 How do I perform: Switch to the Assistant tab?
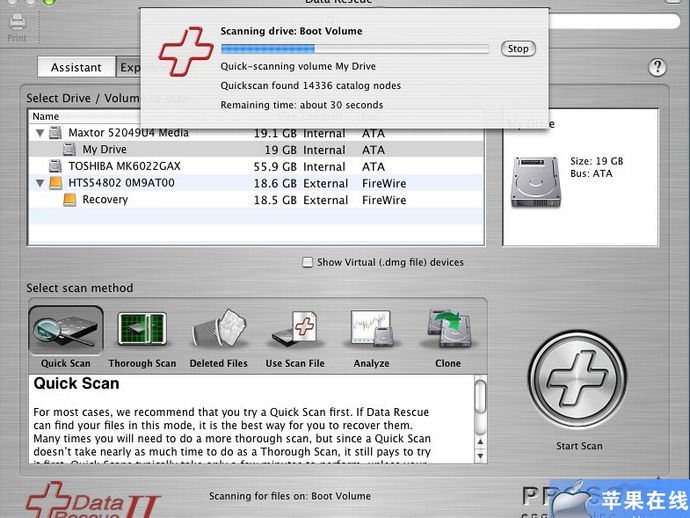click(76, 67)
